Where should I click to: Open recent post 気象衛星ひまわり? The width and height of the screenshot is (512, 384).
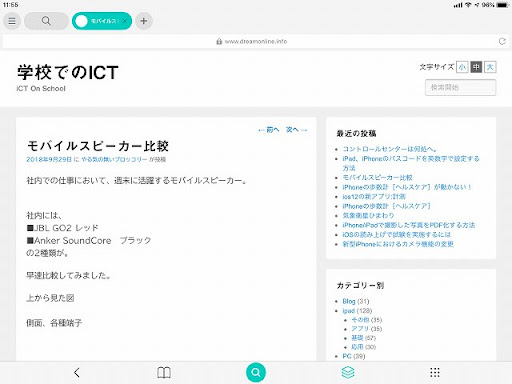click(x=368, y=216)
